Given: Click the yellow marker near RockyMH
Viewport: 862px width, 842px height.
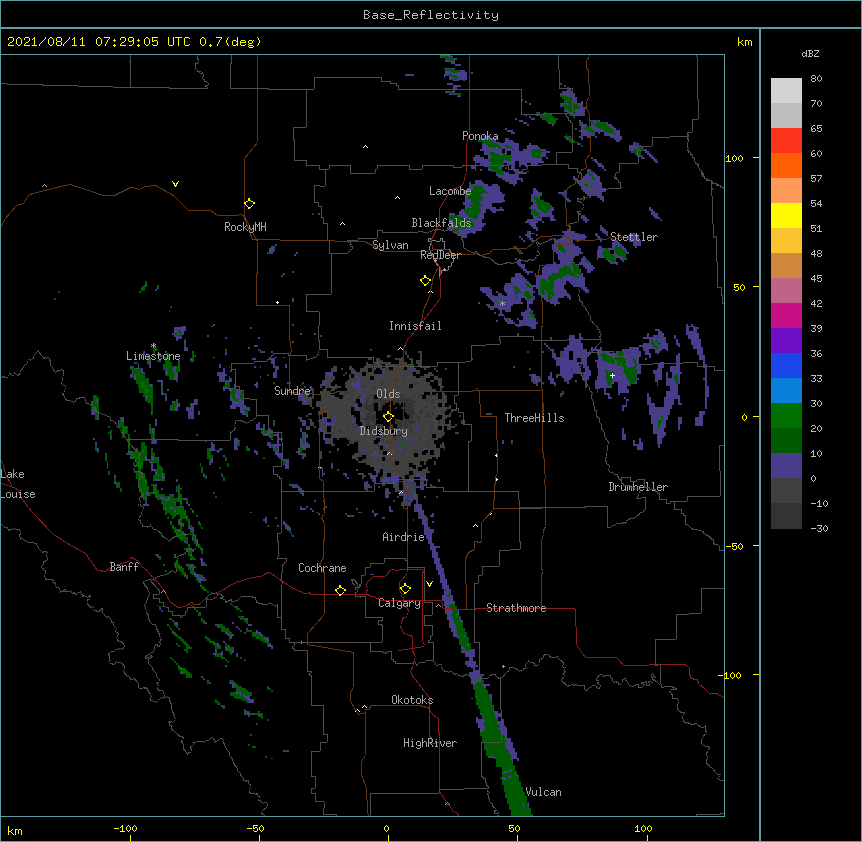Looking at the screenshot, I should (x=250, y=204).
